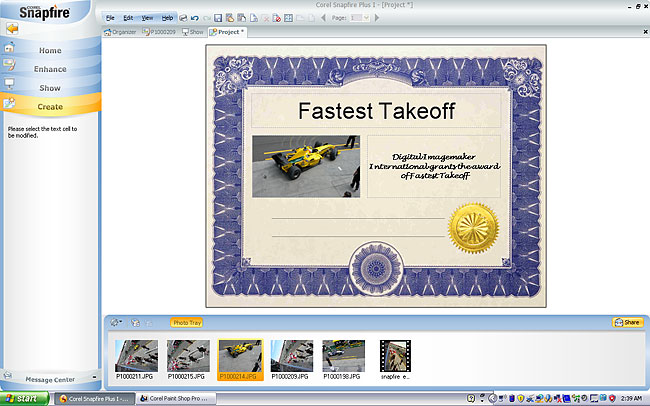This screenshot has height=406, width=650.
Task: Click the Photo Tray label button
Action: (186, 323)
